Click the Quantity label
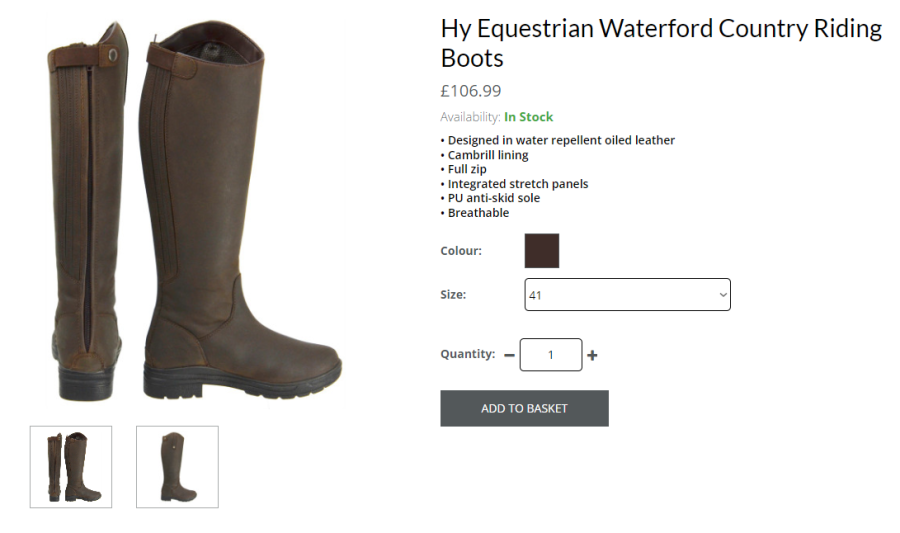Viewport: 900px width, 533px height. tap(468, 354)
